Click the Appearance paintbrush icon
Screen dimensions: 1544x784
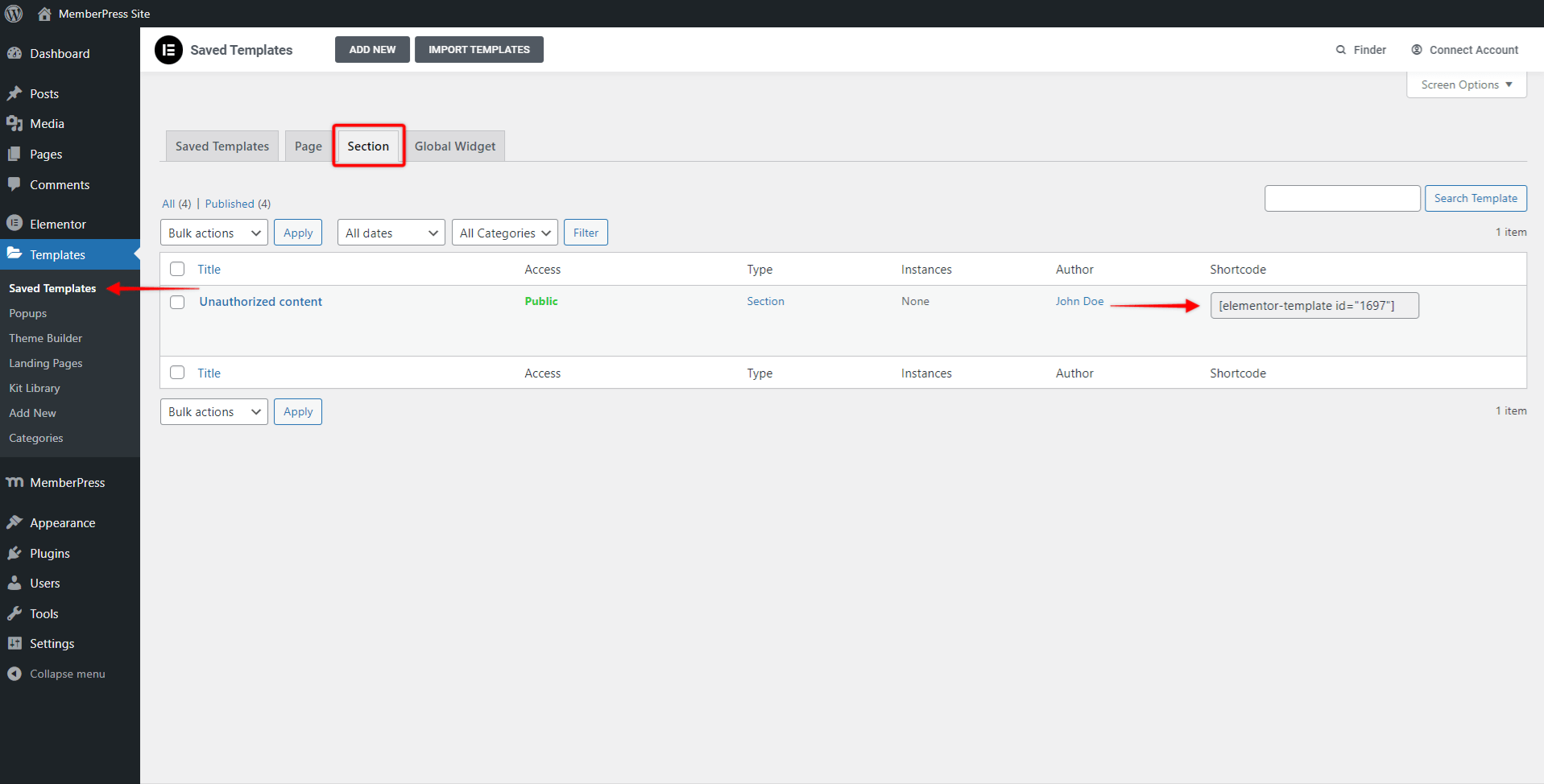(x=14, y=522)
